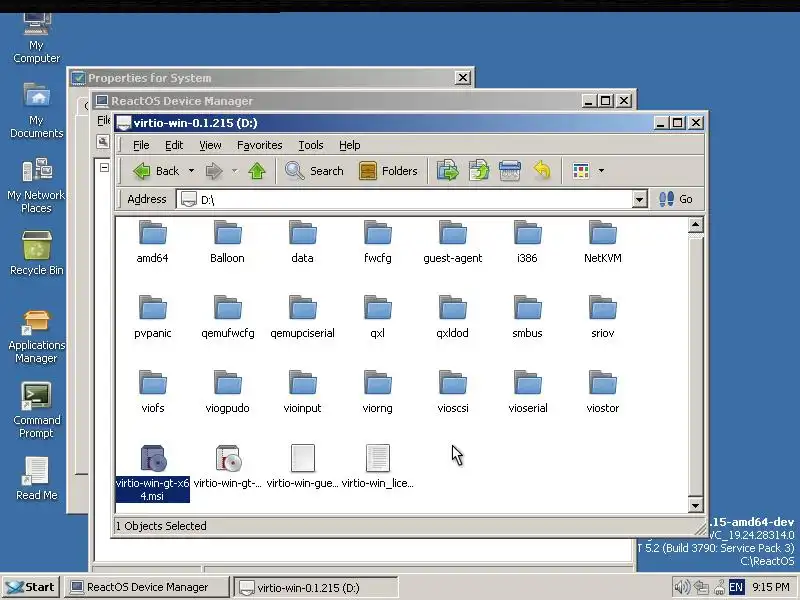Click the Delete toolbar icon
The height and width of the screenshot is (600, 800).
pos(510,171)
